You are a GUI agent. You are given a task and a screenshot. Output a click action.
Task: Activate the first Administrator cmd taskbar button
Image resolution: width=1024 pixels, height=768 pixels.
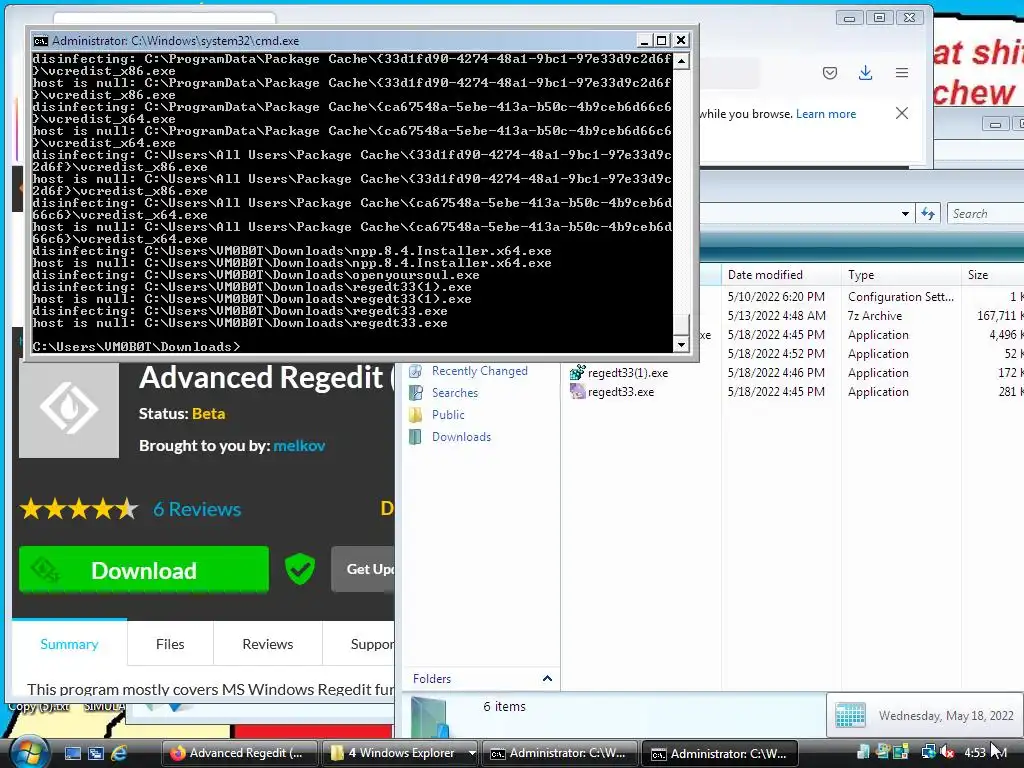(x=560, y=753)
